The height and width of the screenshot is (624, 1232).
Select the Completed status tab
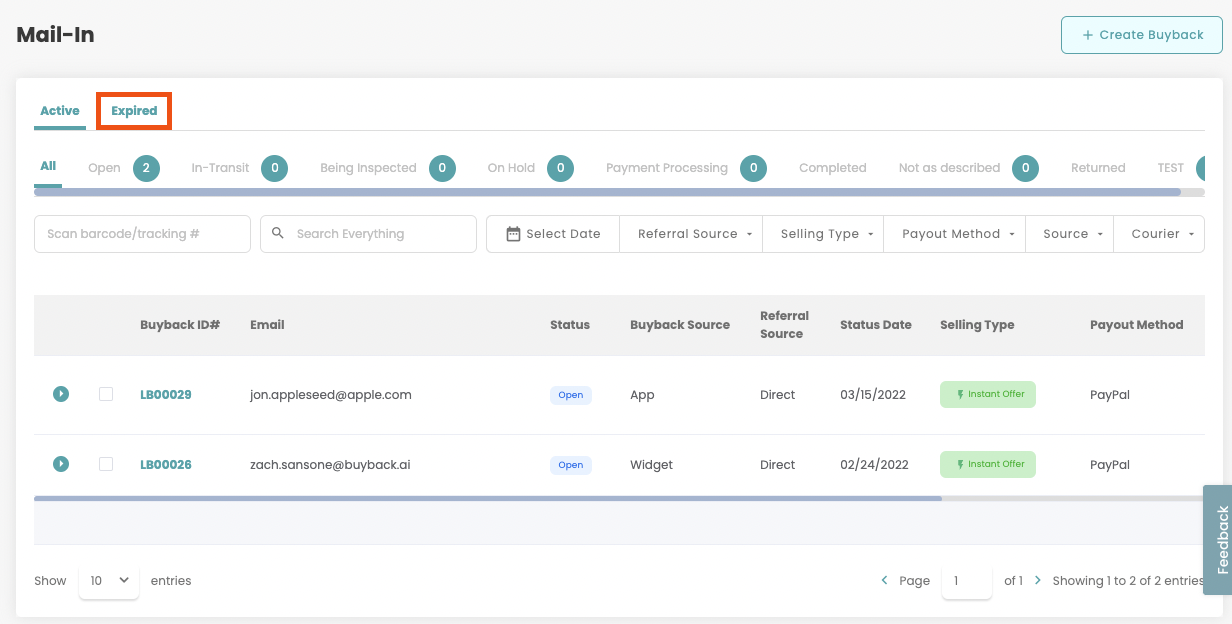(832, 168)
